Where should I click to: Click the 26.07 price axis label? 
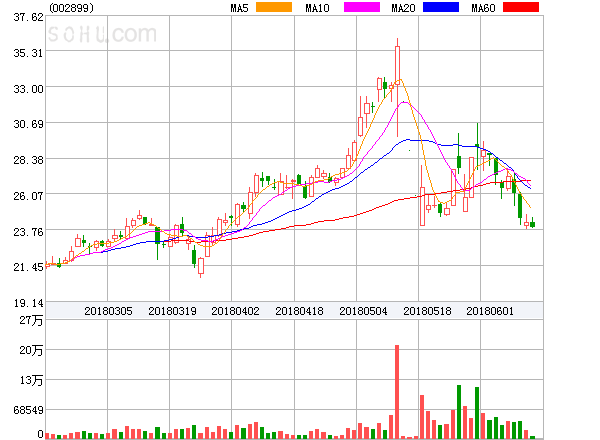point(28,196)
